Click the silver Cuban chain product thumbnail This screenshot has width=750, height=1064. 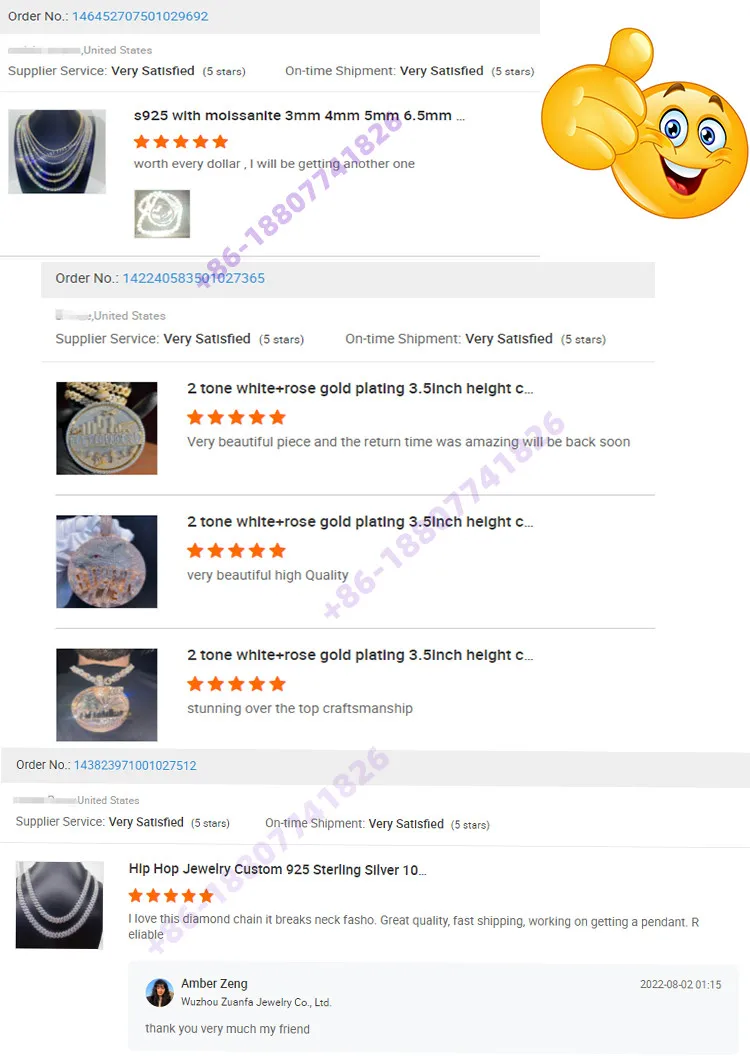[x=60, y=905]
